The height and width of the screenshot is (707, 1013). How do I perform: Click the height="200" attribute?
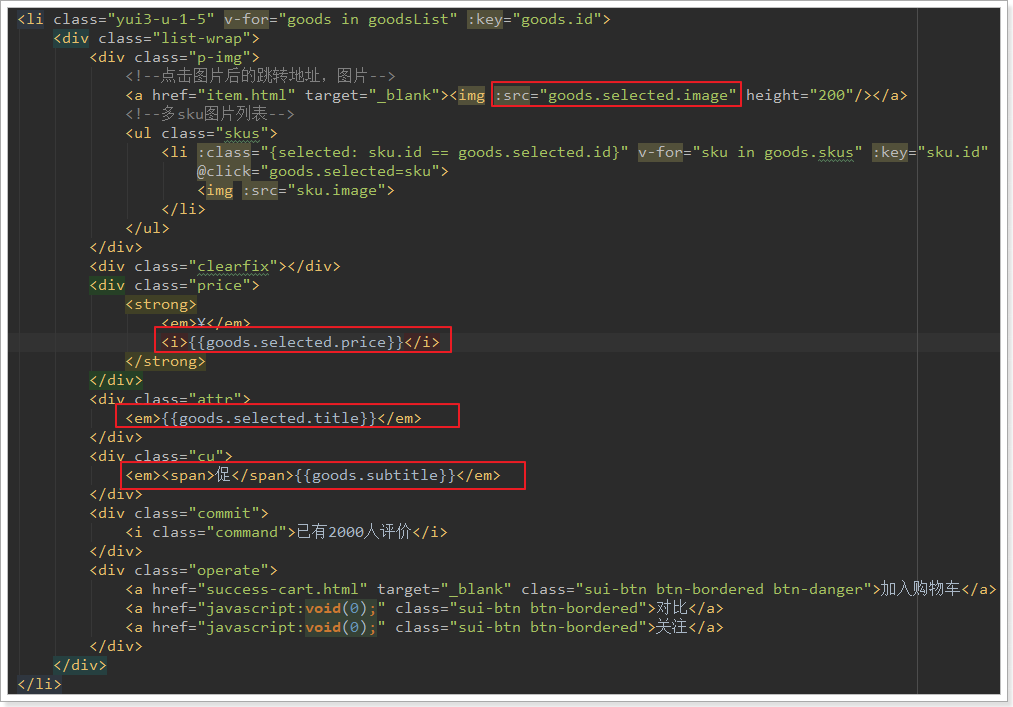click(796, 95)
